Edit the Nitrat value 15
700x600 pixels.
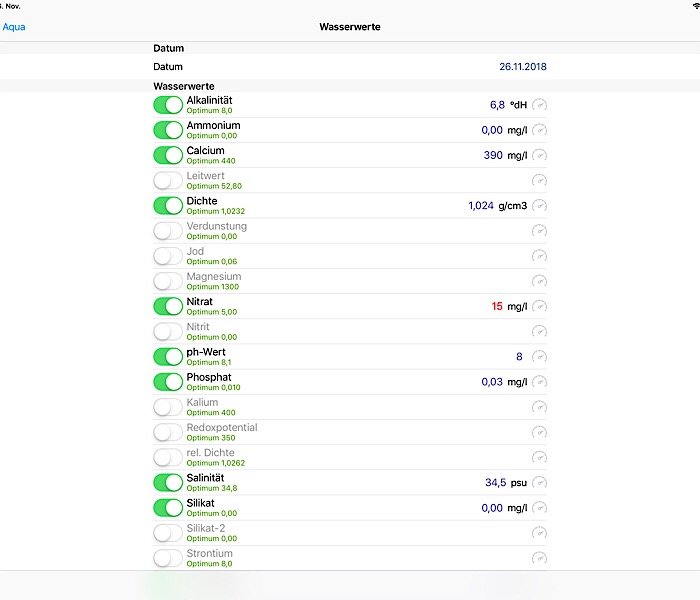tap(497, 306)
